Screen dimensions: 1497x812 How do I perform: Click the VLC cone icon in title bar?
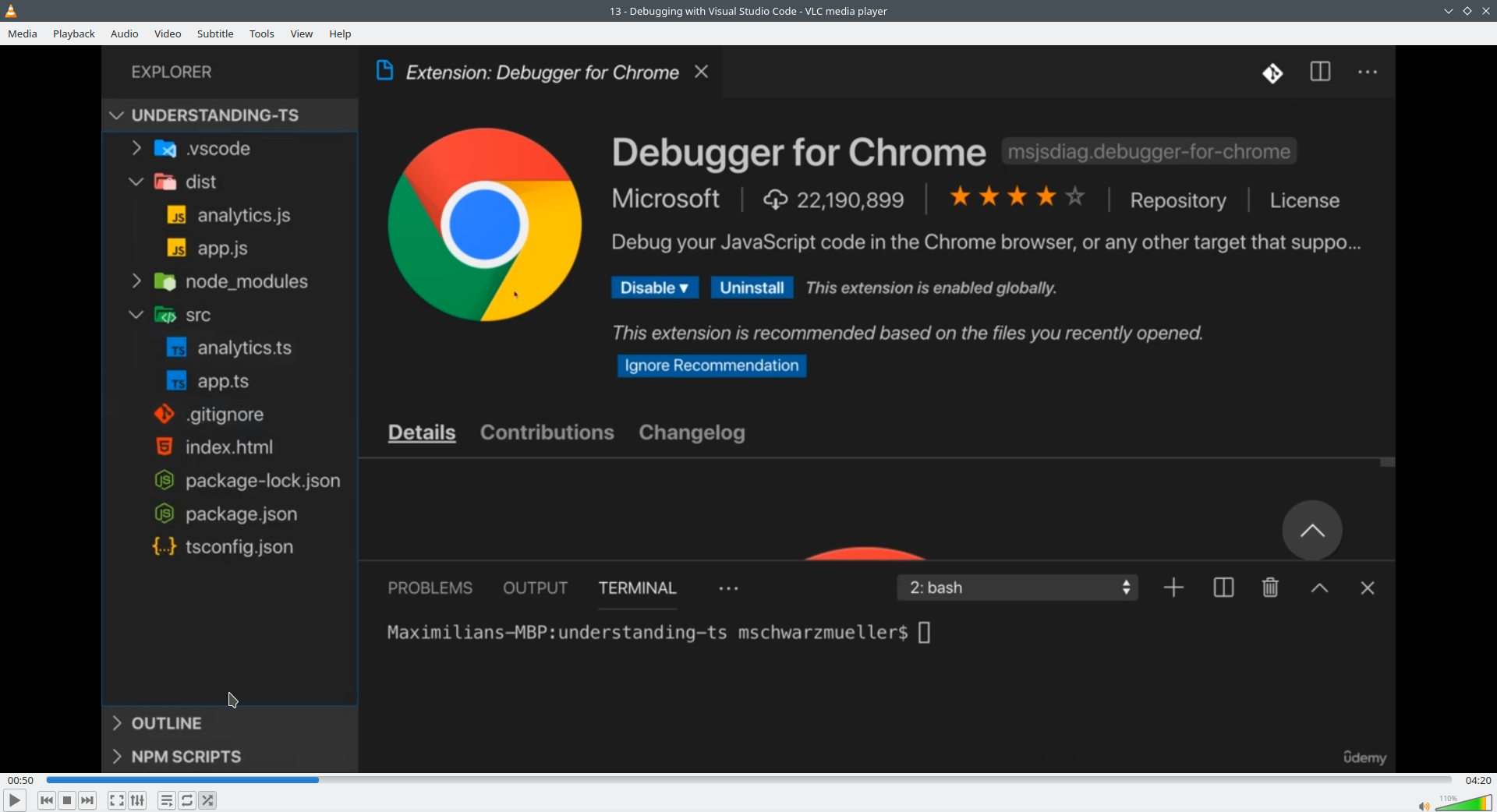[11, 11]
